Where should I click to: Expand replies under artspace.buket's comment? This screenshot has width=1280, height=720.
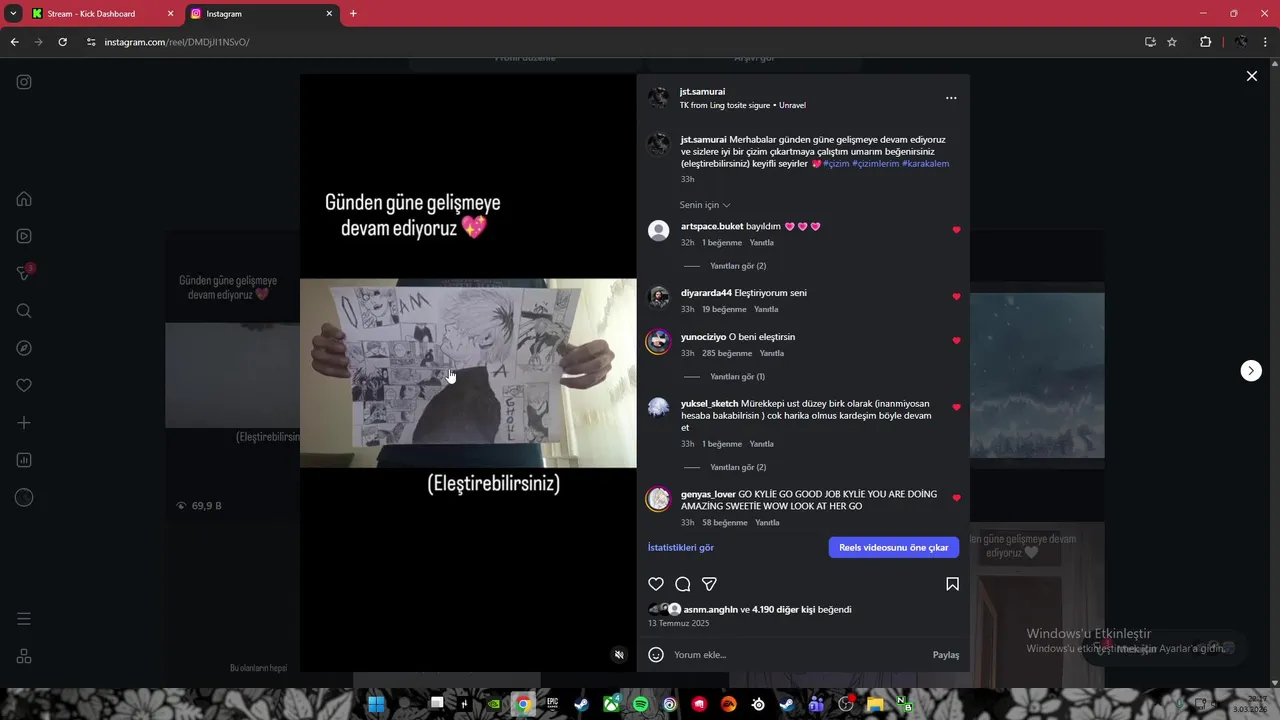738,266
